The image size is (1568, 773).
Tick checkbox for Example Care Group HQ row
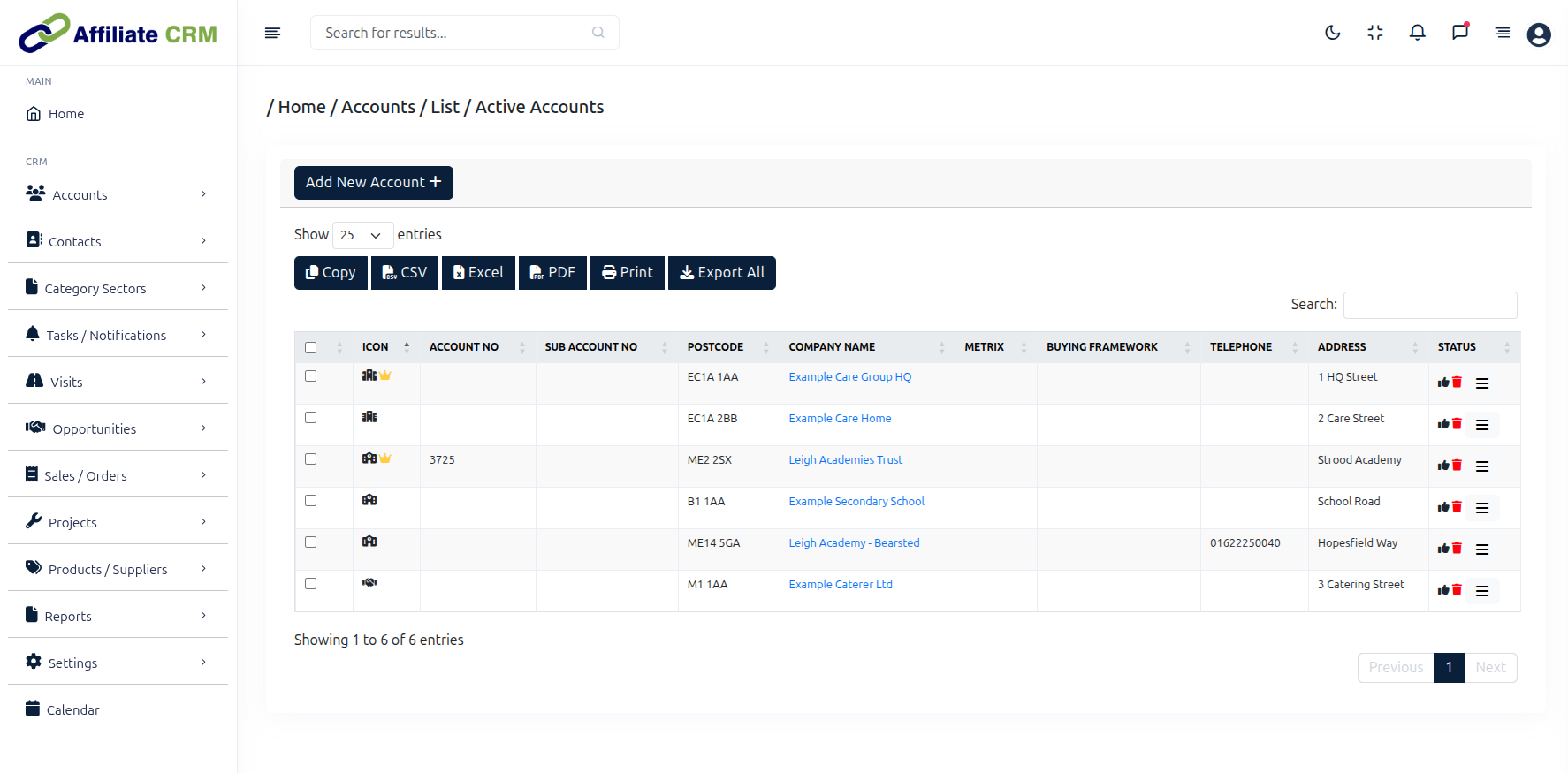(x=310, y=375)
